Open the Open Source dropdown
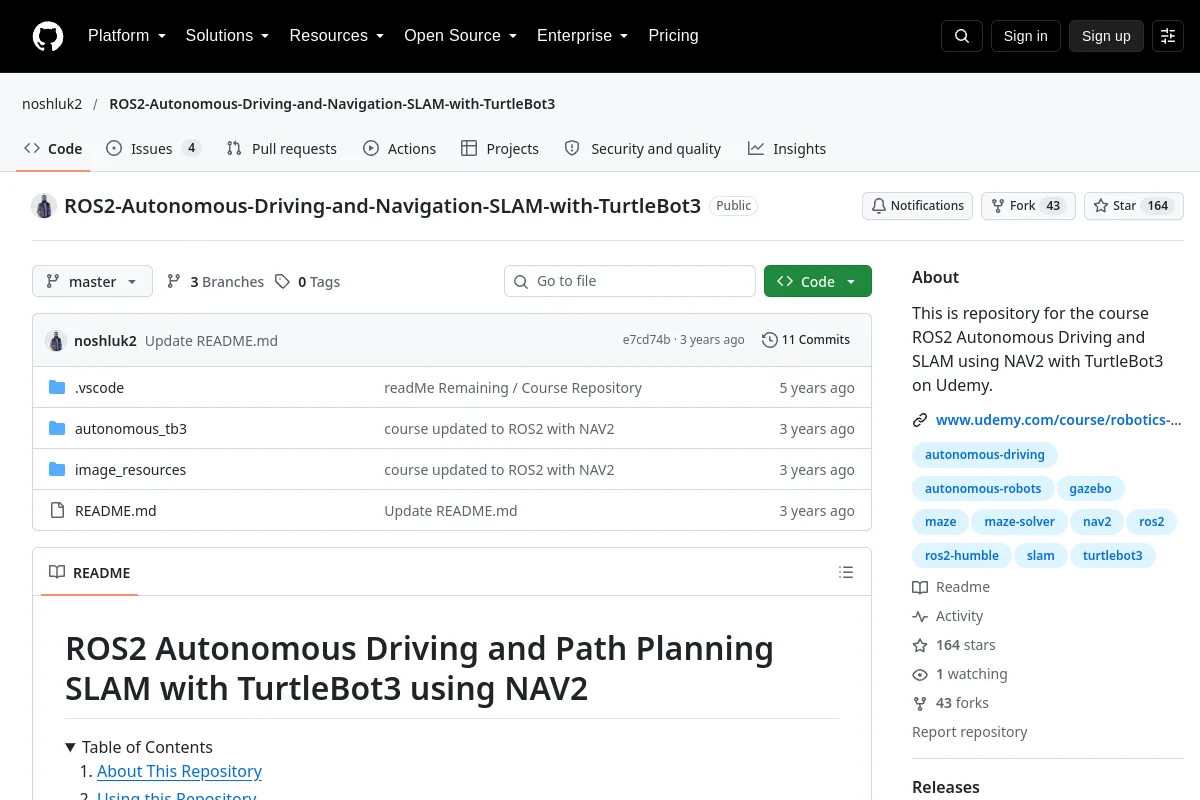The height and width of the screenshot is (800, 1200). click(460, 36)
